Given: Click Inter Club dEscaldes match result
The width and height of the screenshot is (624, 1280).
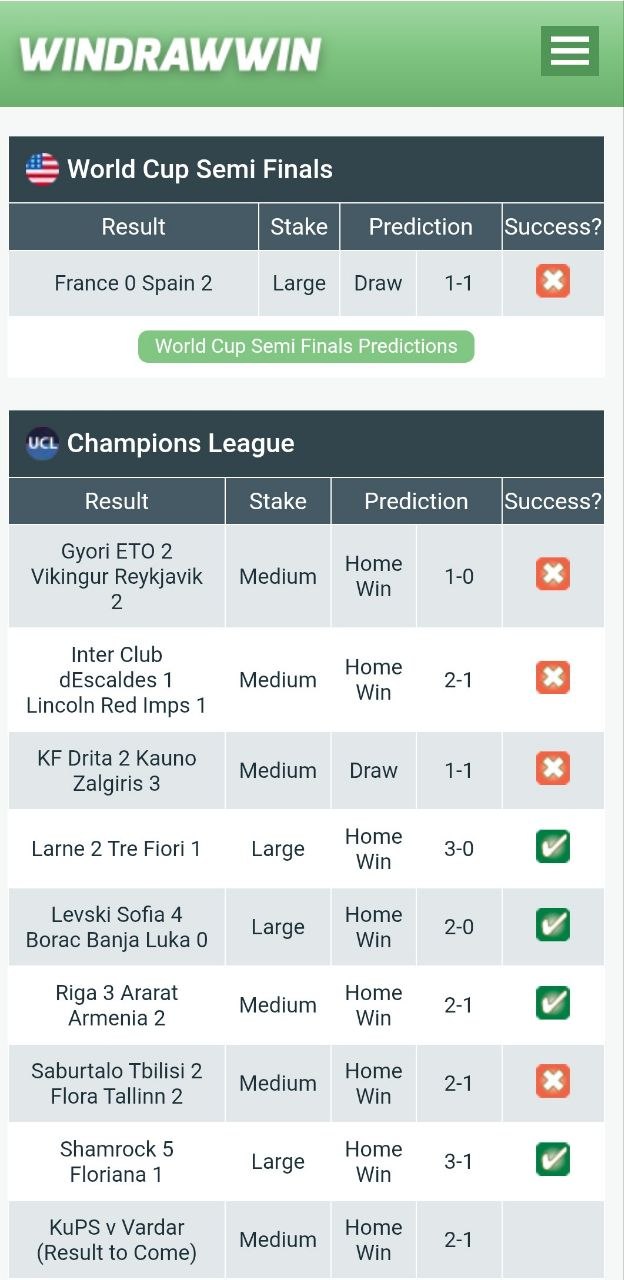Looking at the screenshot, I should [117, 680].
